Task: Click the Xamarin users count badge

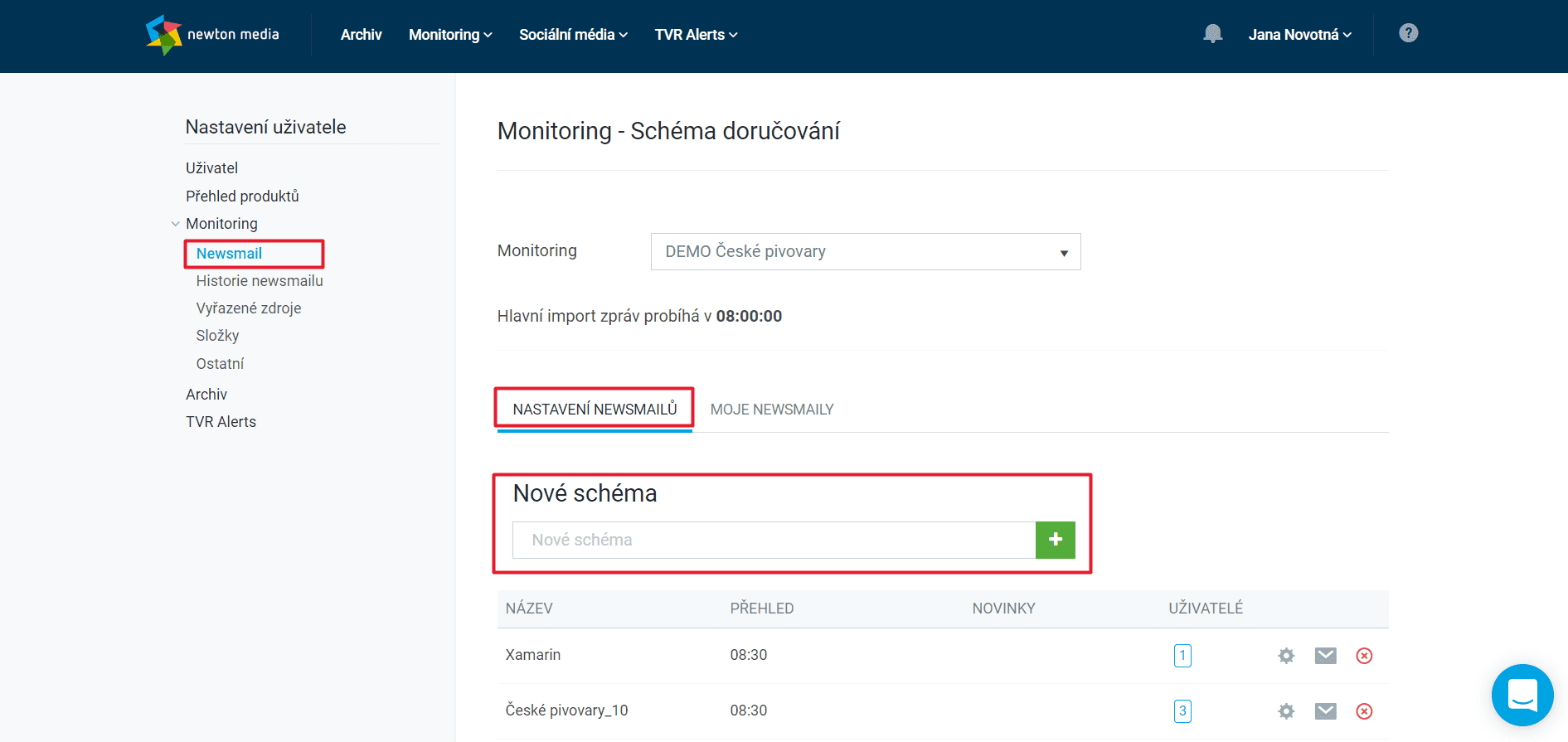Action: click(1182, 656)
